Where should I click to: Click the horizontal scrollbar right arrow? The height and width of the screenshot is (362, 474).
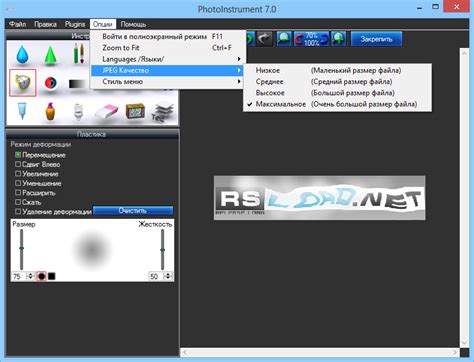pyautogui.click(x=455, y=352)
